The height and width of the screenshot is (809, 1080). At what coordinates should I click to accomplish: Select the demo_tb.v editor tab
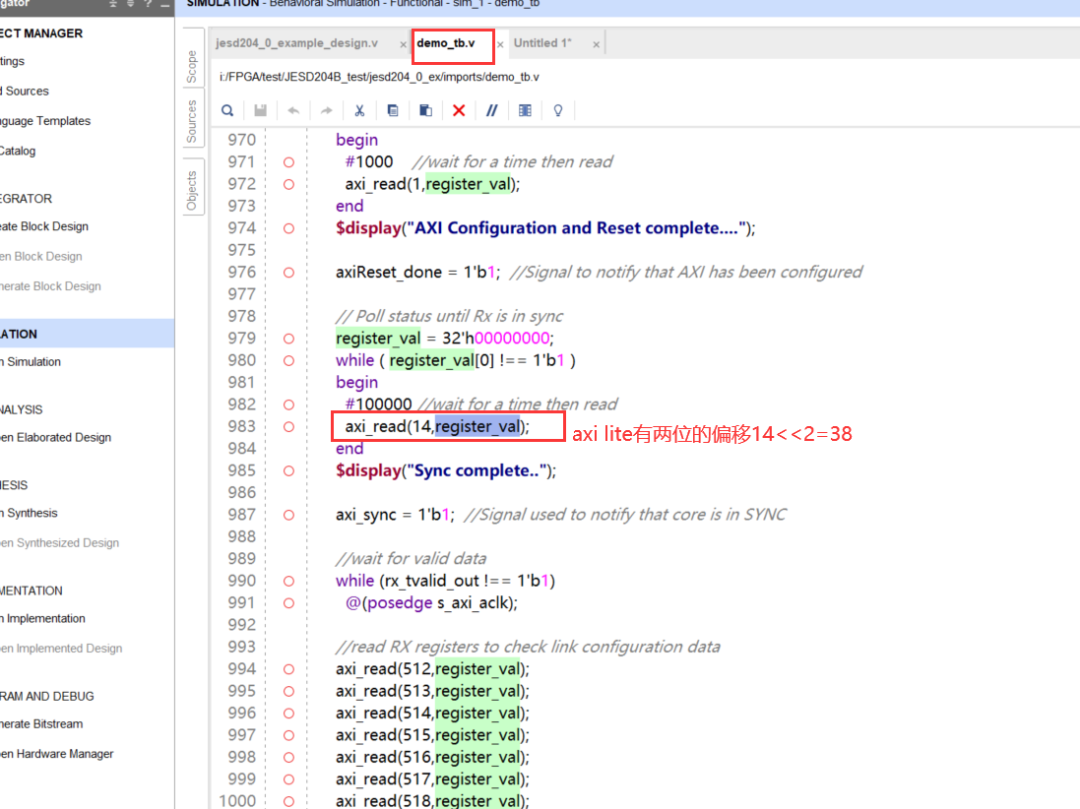(x=446, y=43)
